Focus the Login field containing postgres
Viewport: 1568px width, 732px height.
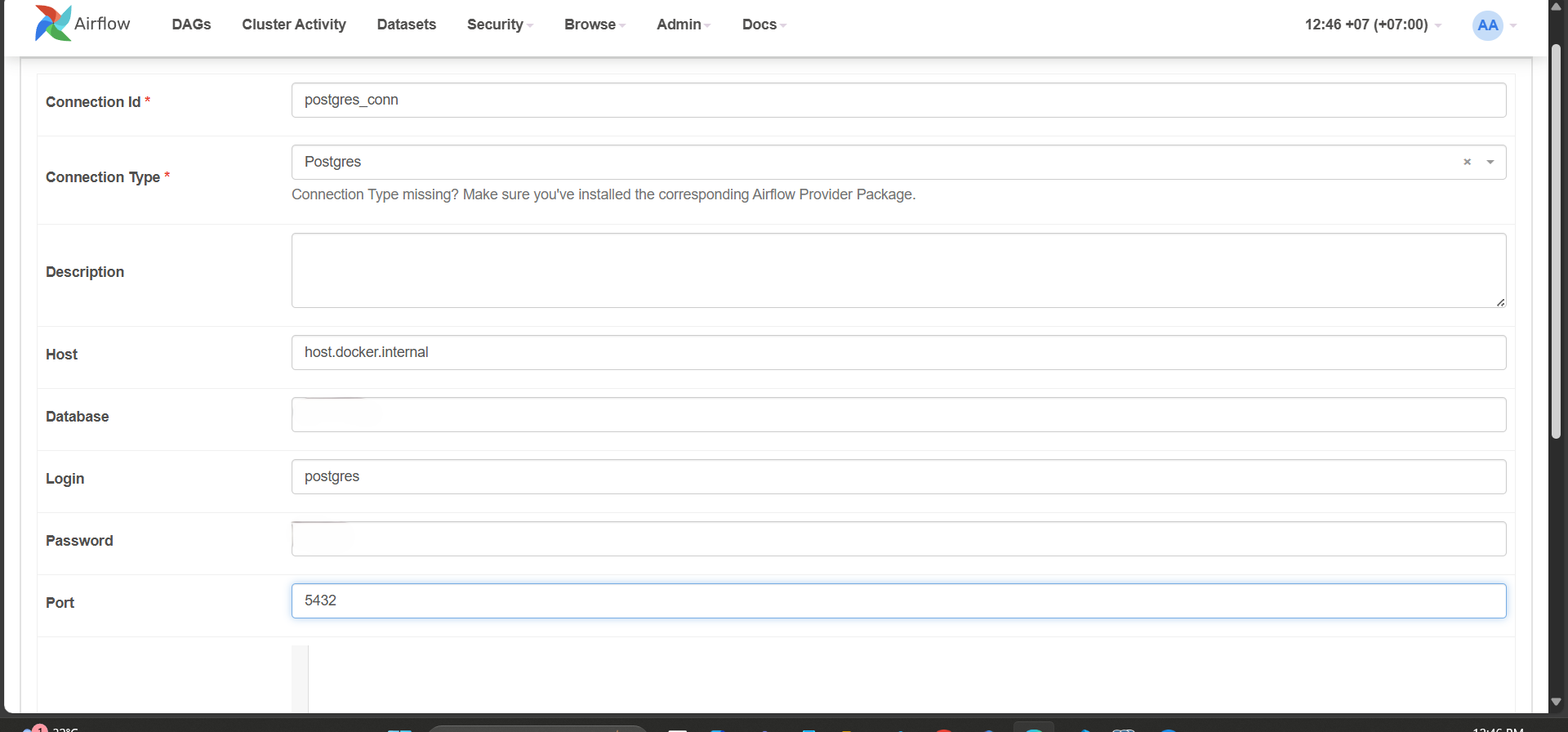tap(898, 476)
